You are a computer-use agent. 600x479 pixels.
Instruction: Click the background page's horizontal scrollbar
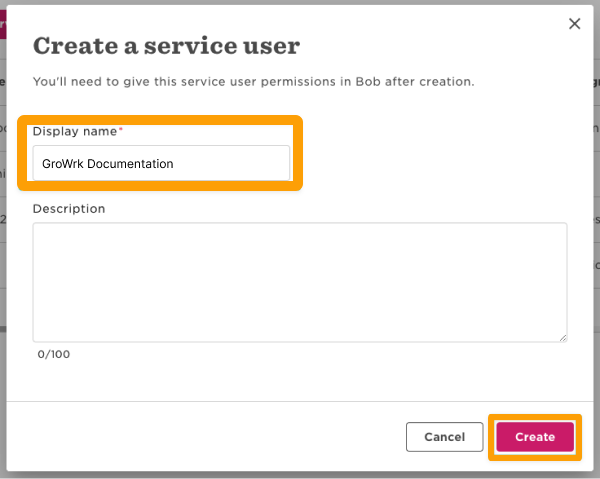3,328
